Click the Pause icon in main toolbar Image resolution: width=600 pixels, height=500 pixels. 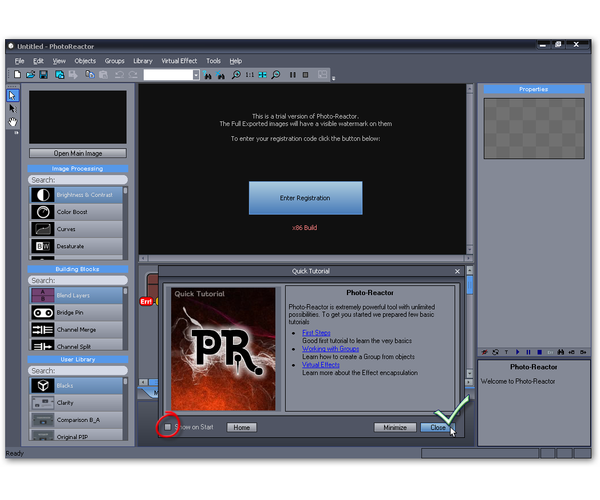[x=293, y=75]
